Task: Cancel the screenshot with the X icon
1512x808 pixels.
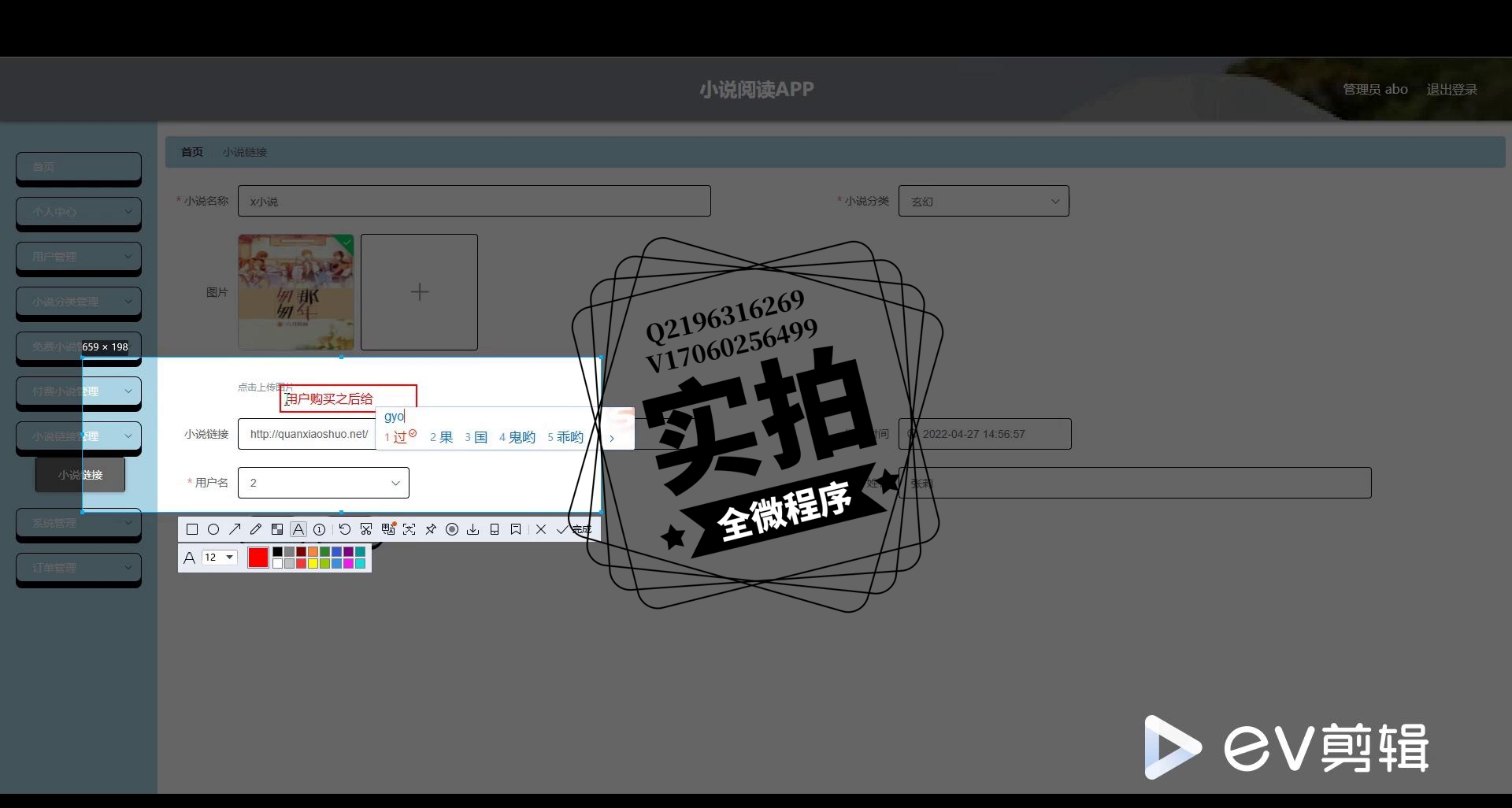Action: click(x=541, y=529)
